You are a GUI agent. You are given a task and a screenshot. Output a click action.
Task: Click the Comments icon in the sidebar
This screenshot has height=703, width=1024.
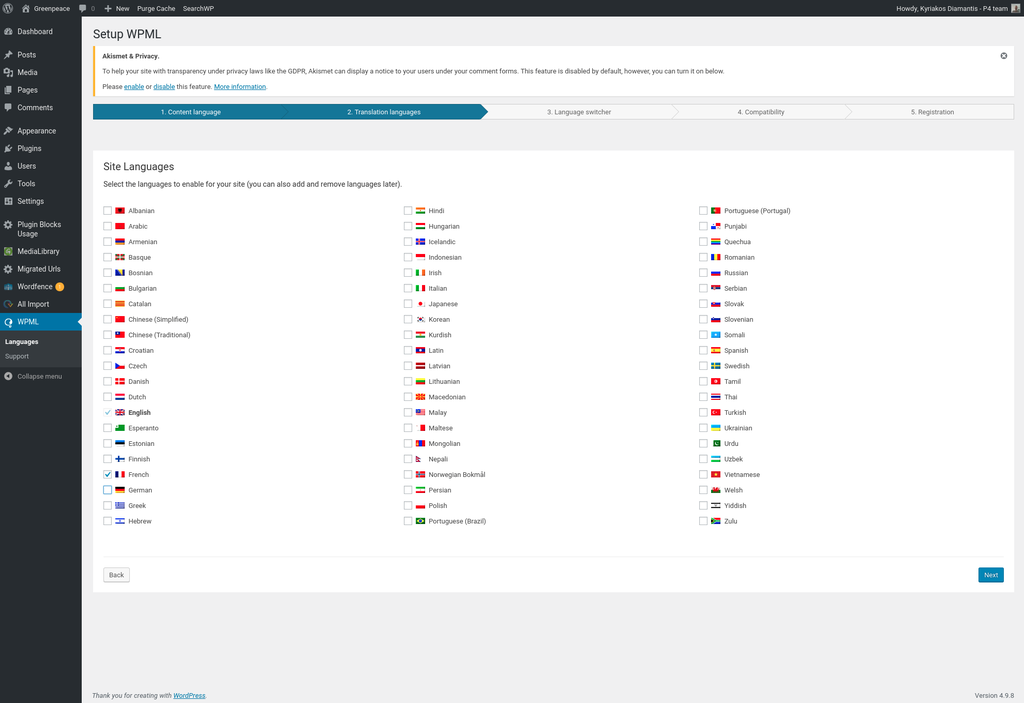pyautogui.click(x=8, y=108)
